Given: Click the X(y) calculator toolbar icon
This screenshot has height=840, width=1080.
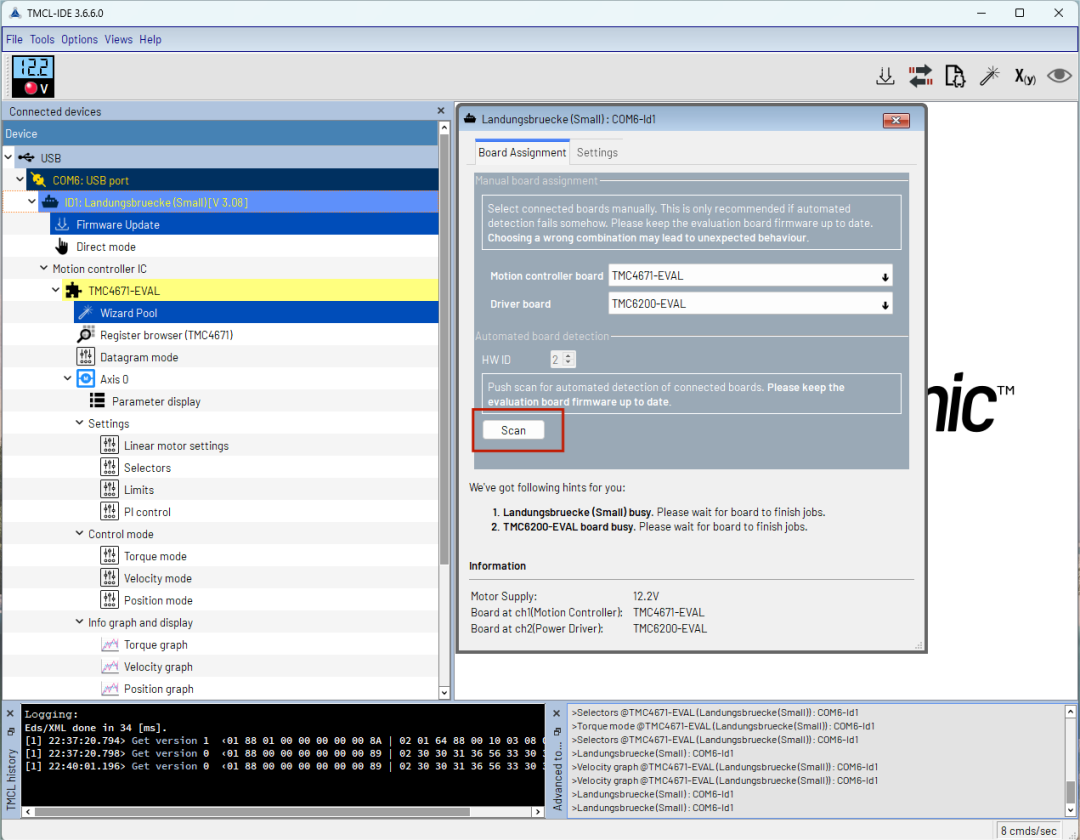Looking at the screenshot, I should 1025,76.
